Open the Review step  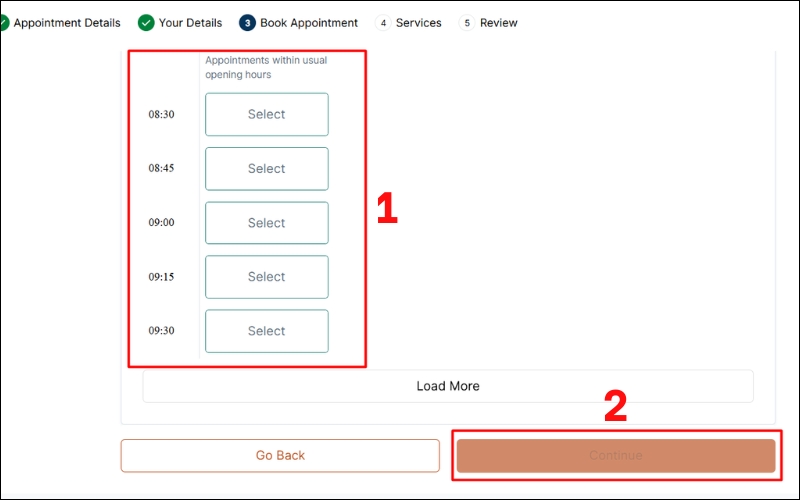[499, 22]
